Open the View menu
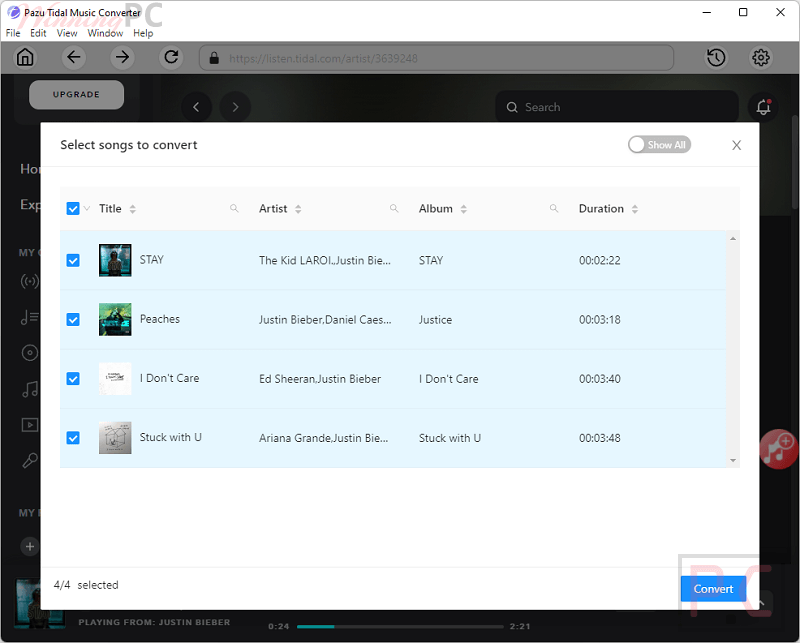 click(x=67, y=33)
